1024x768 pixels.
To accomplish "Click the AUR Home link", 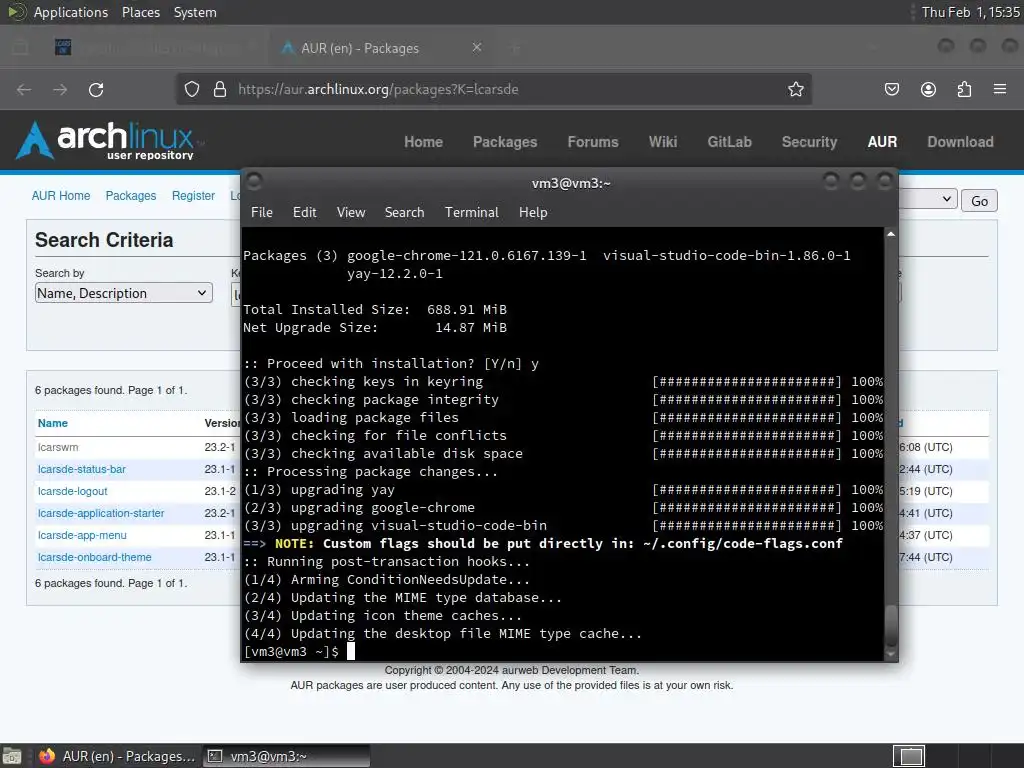I will [61, 196].
